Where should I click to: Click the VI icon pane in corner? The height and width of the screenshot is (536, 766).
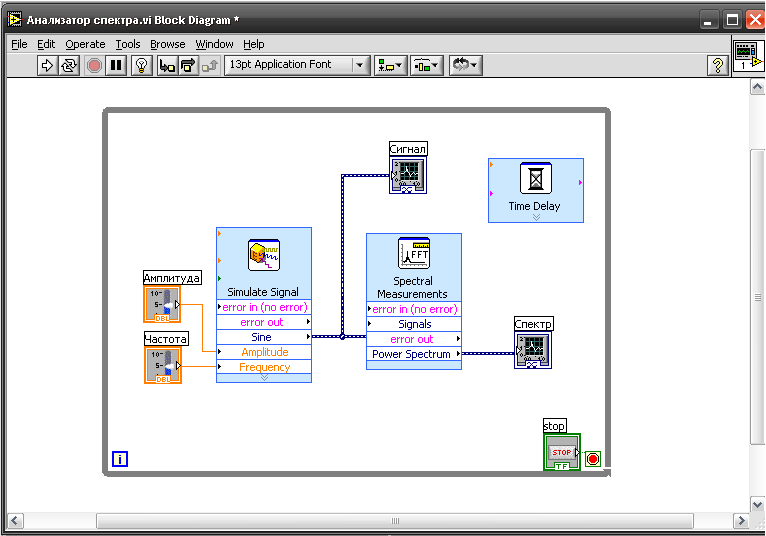[x=747, y=56]
